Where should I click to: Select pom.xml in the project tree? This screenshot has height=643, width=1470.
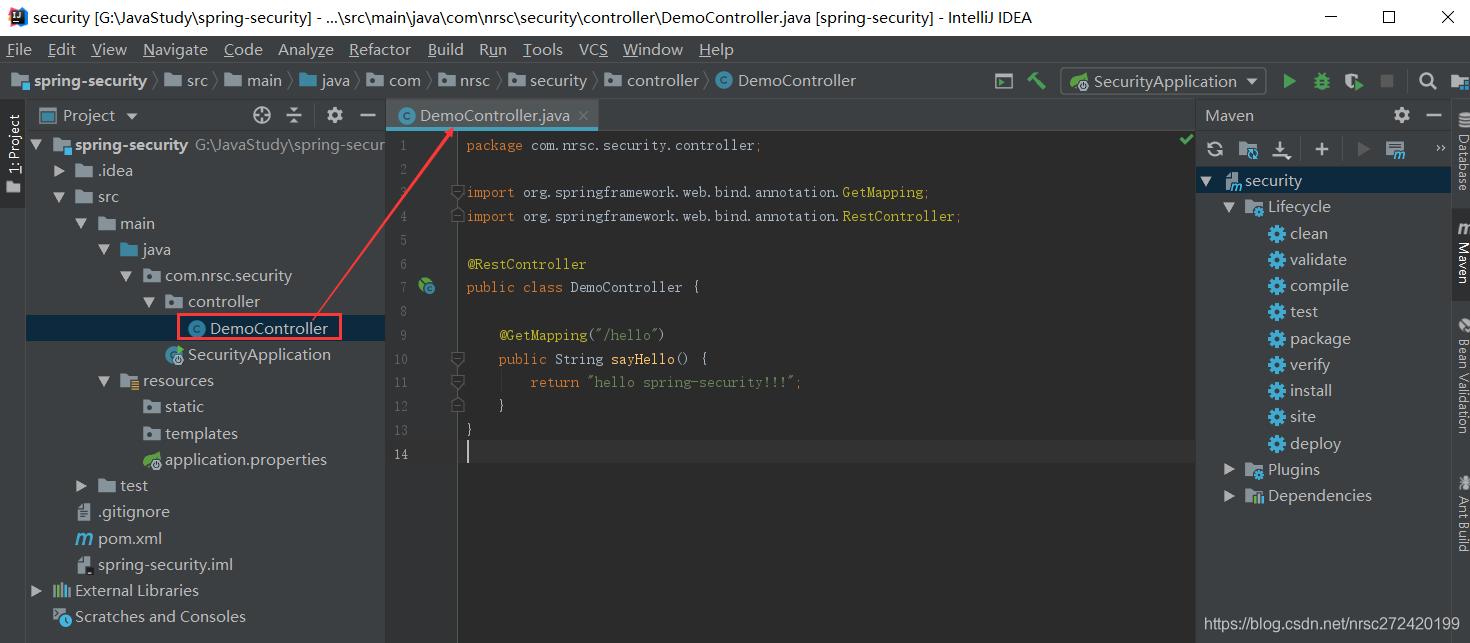pos(130,538)
